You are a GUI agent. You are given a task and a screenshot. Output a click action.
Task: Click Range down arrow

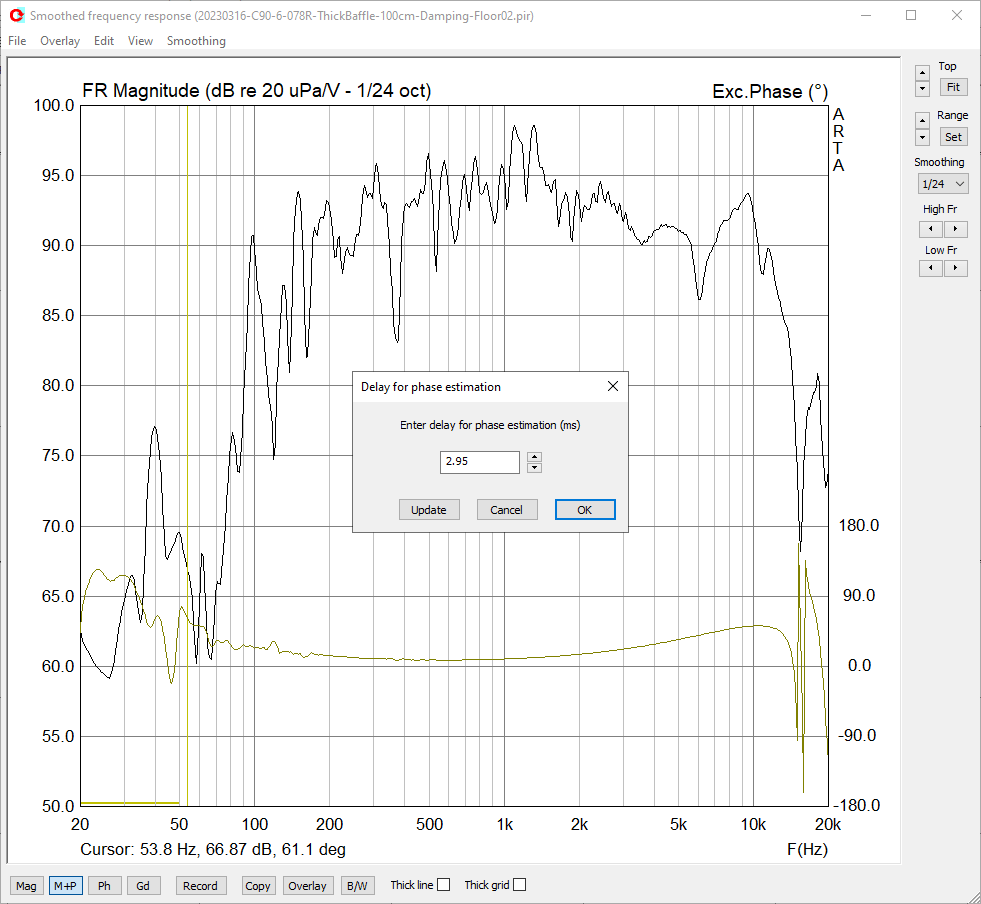(922, 137)
